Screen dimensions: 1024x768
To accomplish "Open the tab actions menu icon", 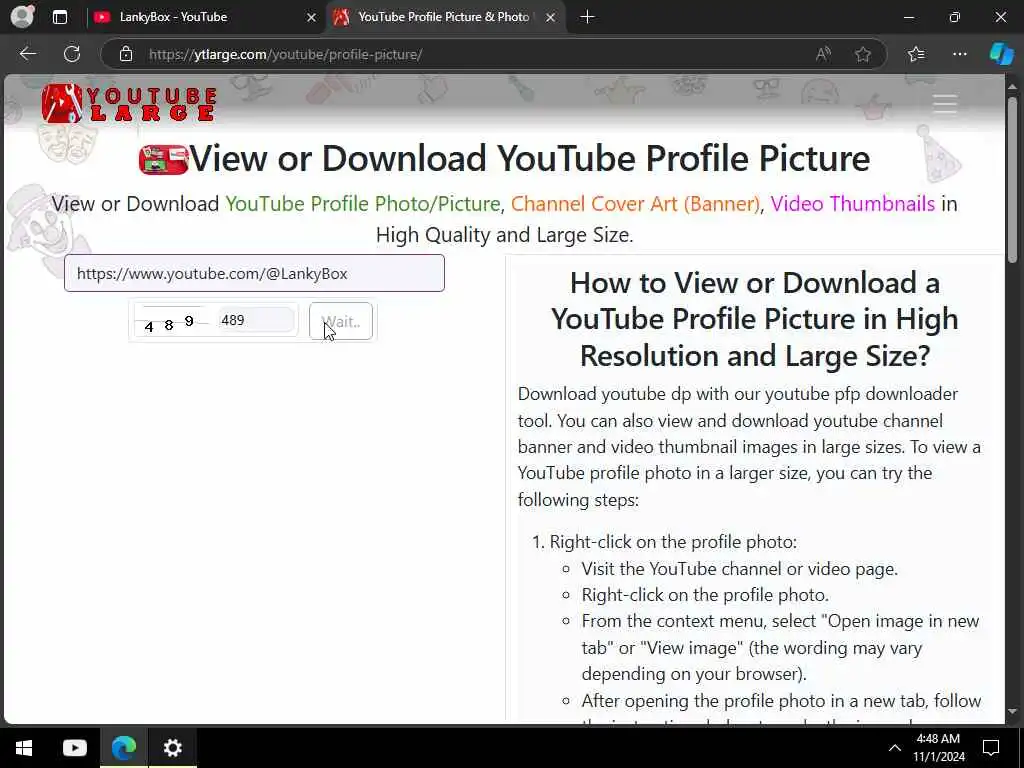I will click(x=59, y=17).
